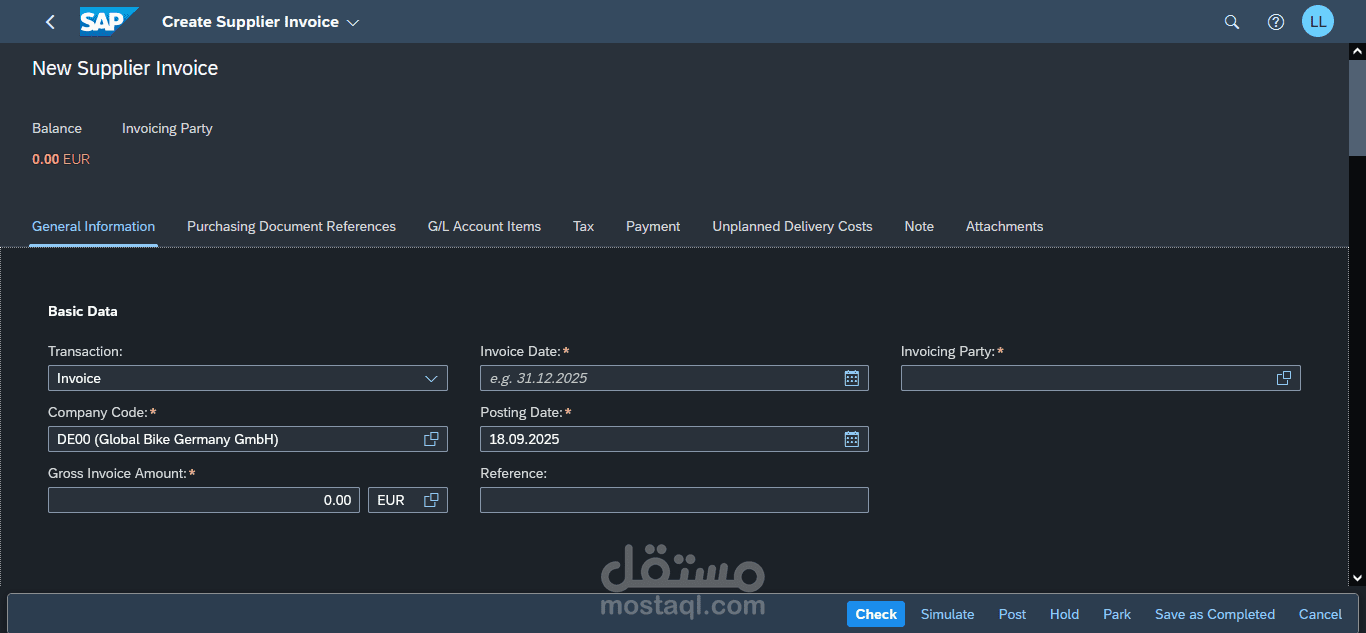The height and width of the screenshot is (633, 1366).
Task: Open the Transaction dropdown arrow
Action: coord(431,378)
